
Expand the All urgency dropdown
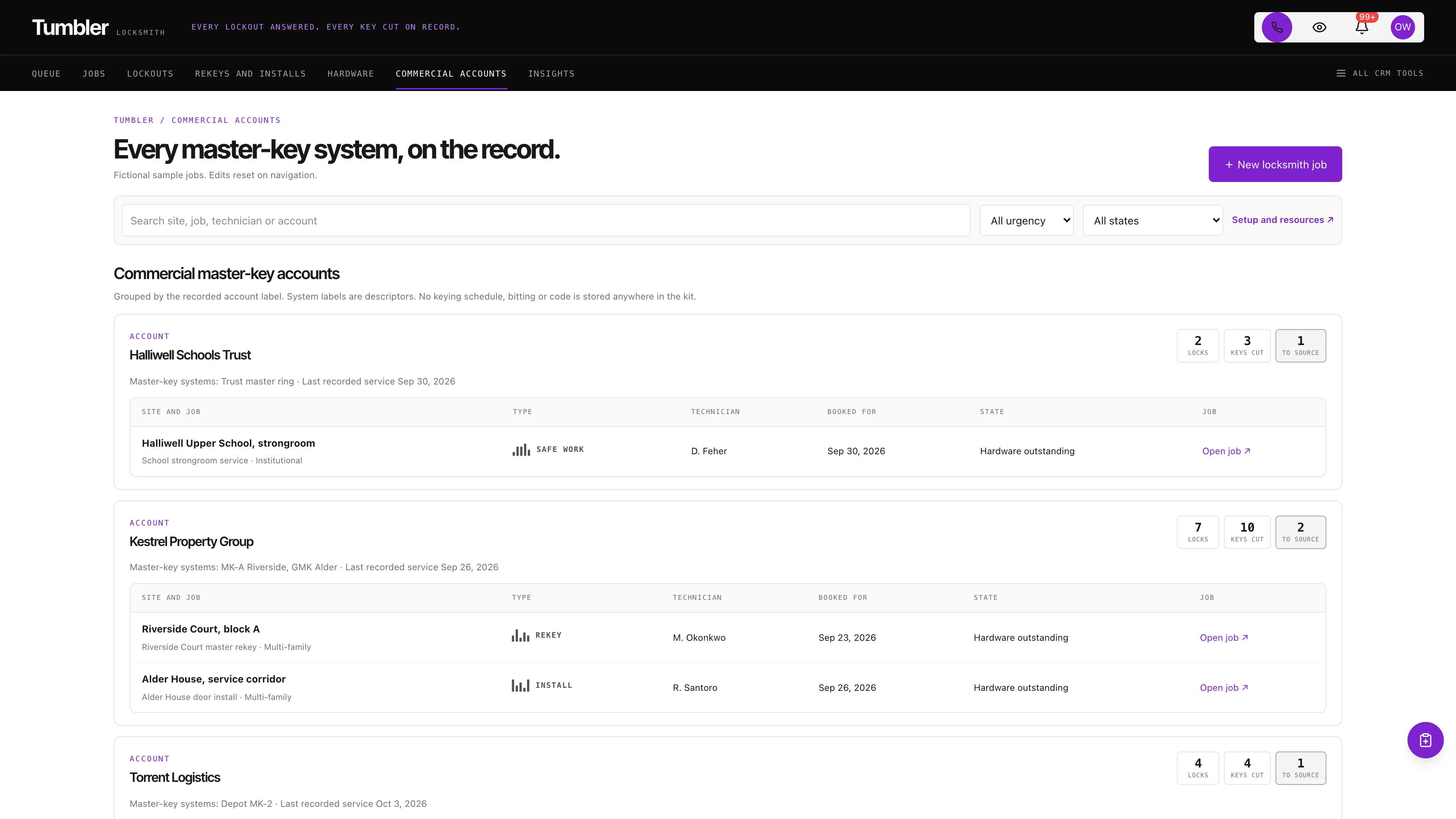[x=1026, y=220]
